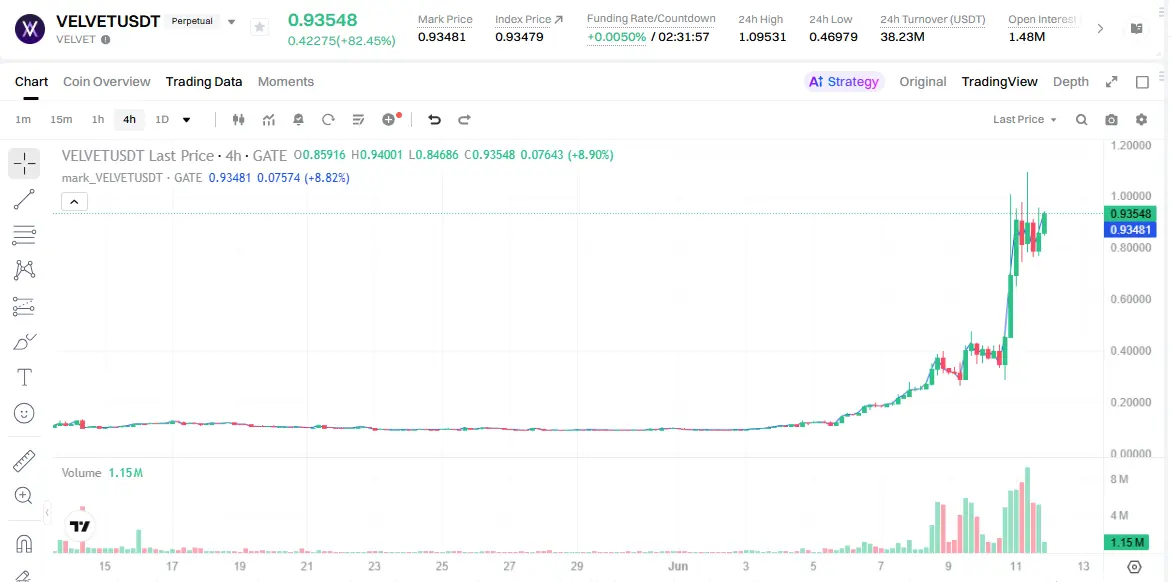Collapse the indicator legend chevron

pos(75,201)
